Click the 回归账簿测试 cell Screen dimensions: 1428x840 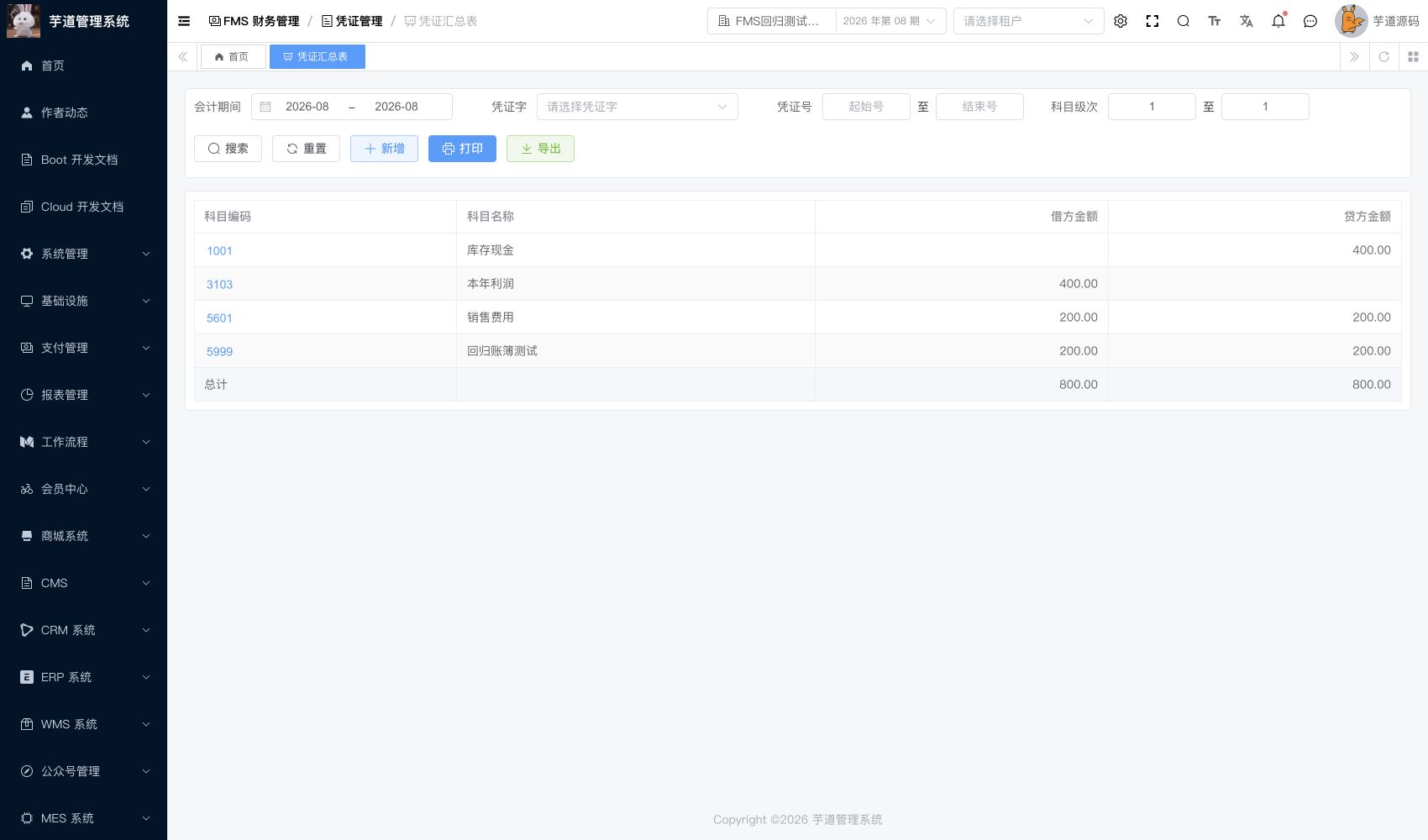(x=635, y=351)
